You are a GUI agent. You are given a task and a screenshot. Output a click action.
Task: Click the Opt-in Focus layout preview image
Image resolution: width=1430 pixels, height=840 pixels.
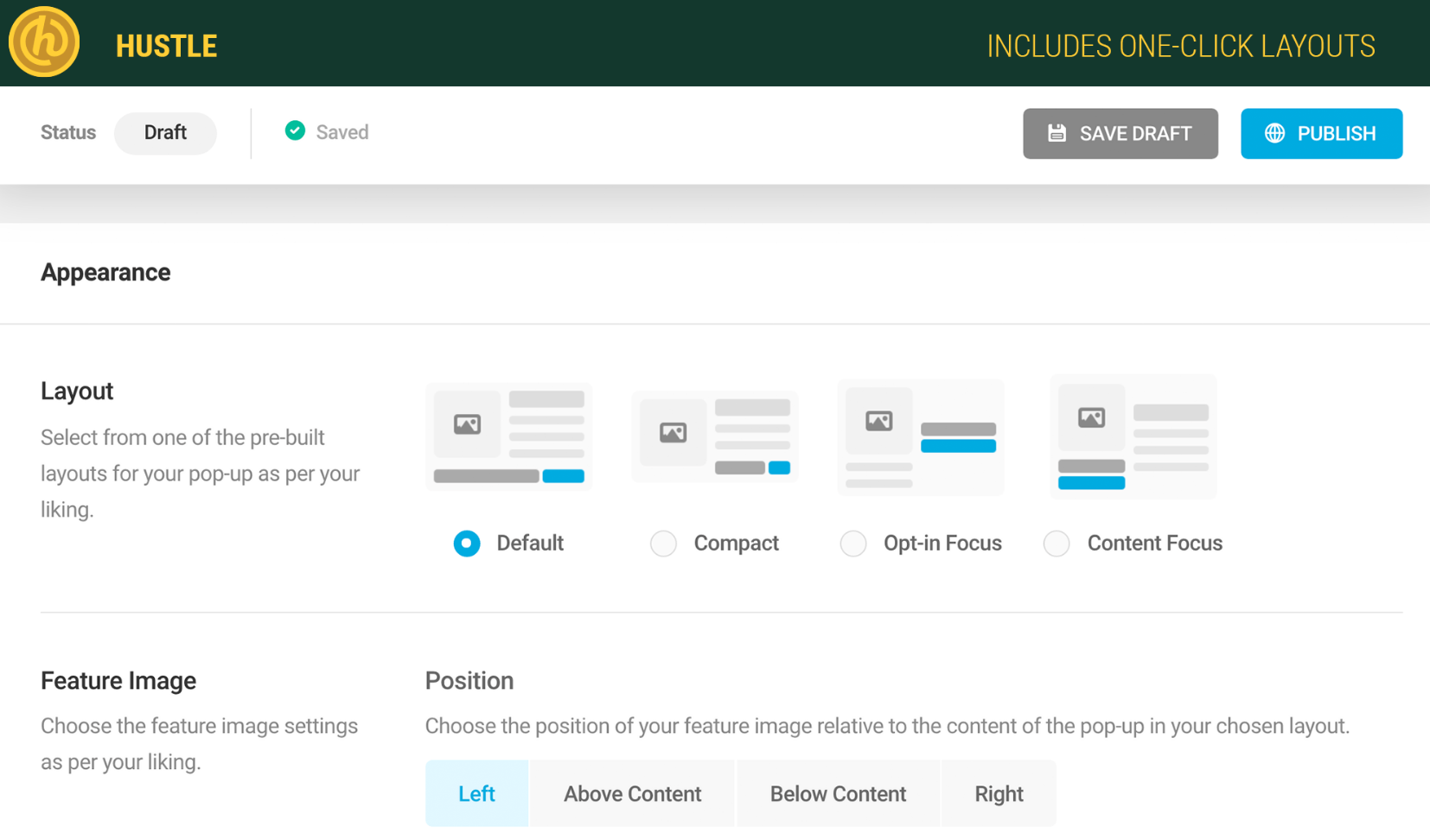921,436
